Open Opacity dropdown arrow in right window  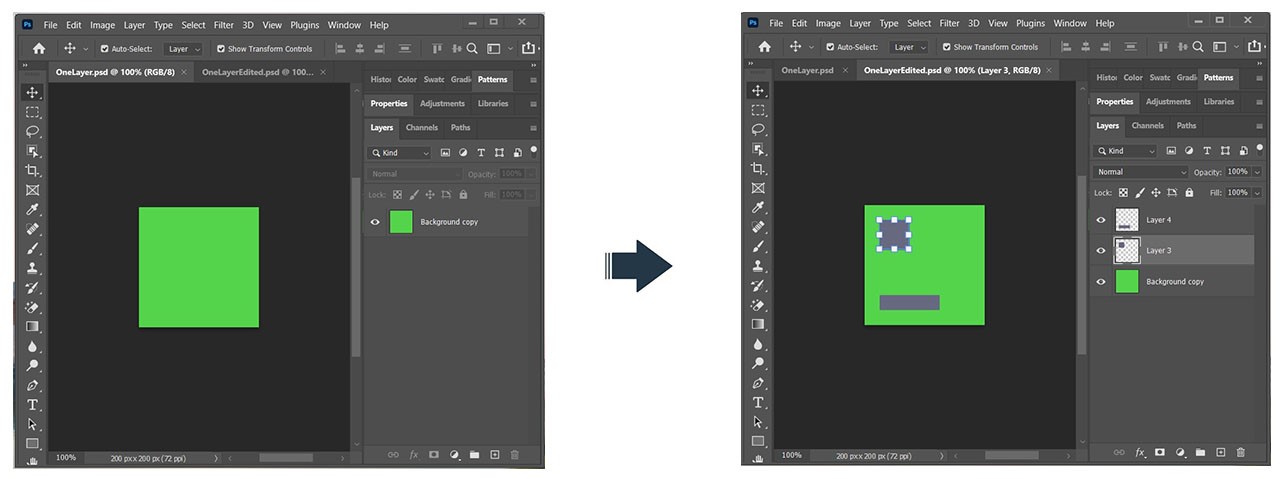coord(1257,172)
